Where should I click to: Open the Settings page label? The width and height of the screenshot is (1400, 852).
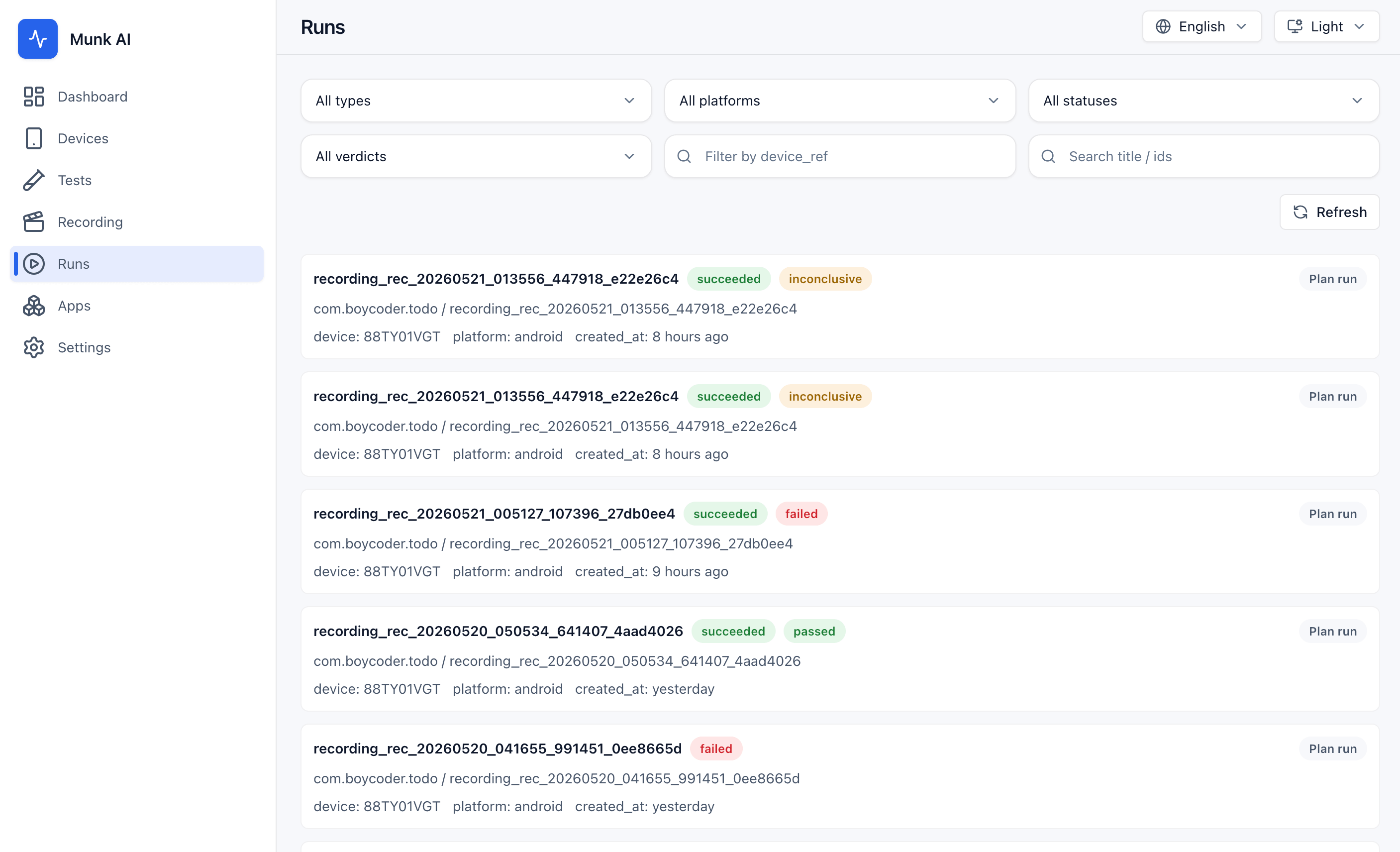[84, 347]
